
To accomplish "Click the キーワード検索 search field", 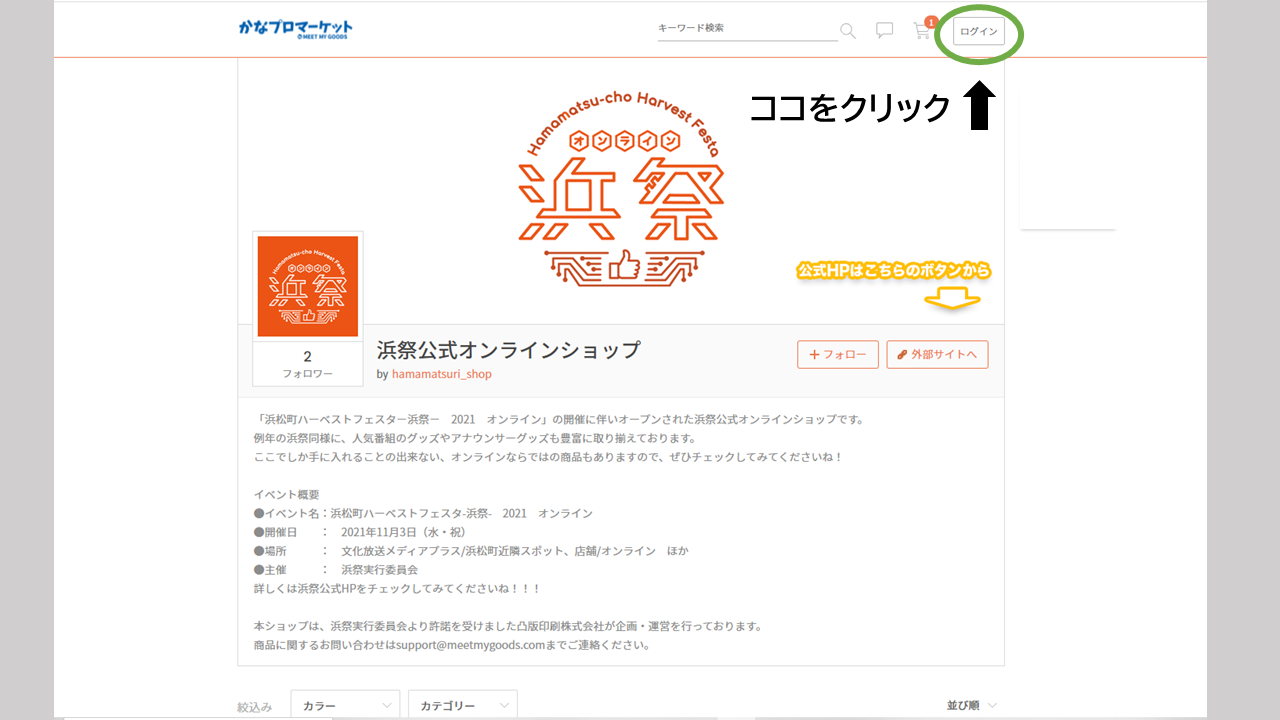I will 747,29.
